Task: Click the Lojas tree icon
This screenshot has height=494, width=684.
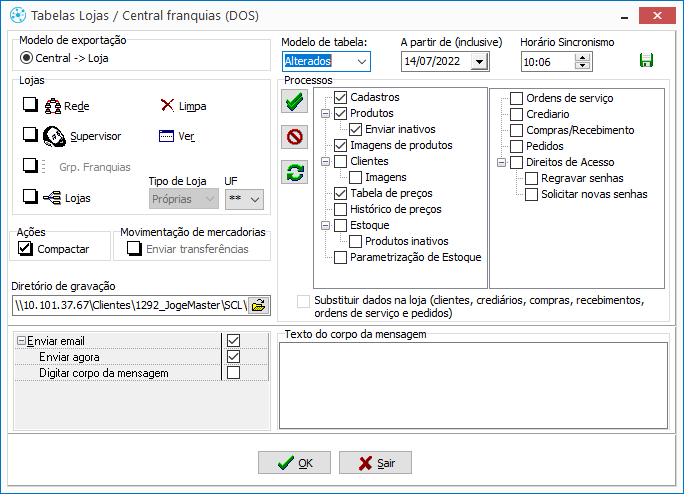Action: [x=52, y=198]
